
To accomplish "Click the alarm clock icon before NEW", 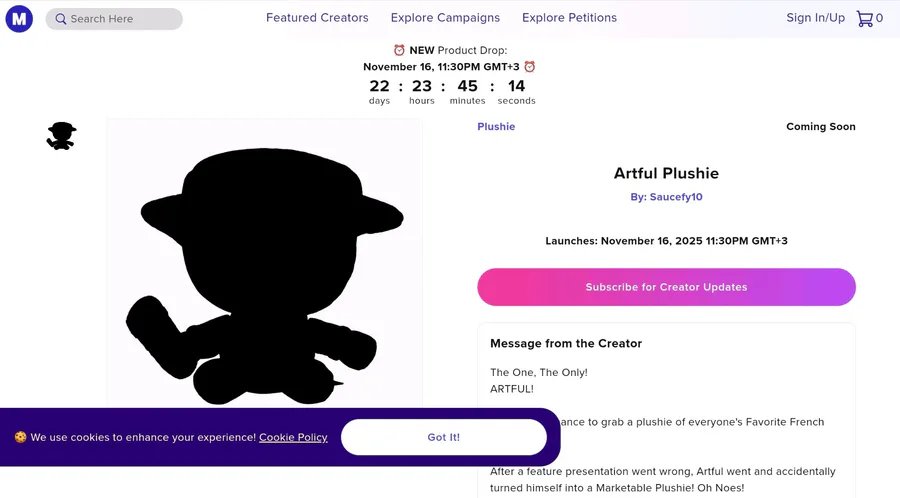I will click(x=399, y=50).
